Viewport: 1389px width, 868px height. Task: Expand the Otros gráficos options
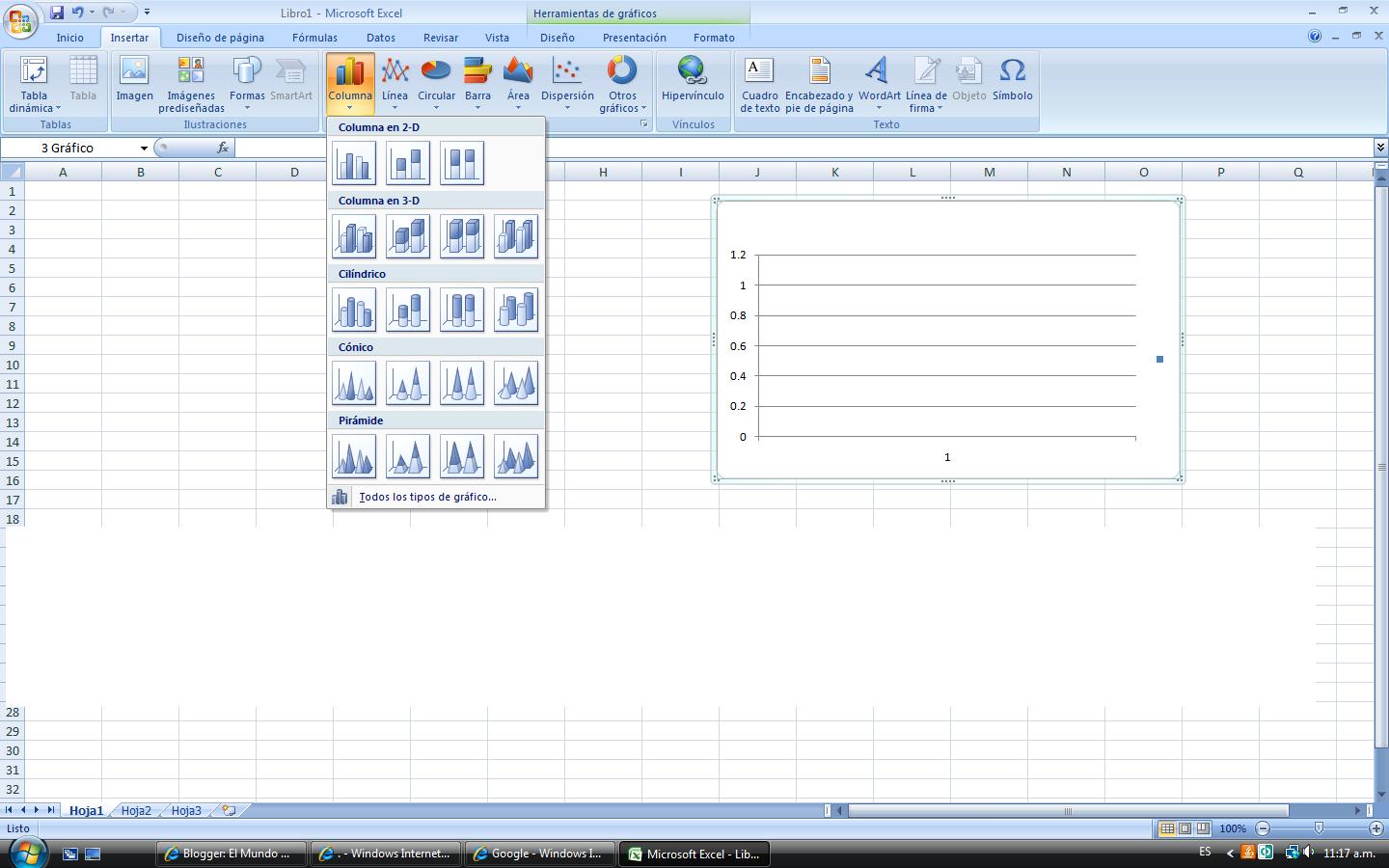point(622,87)
